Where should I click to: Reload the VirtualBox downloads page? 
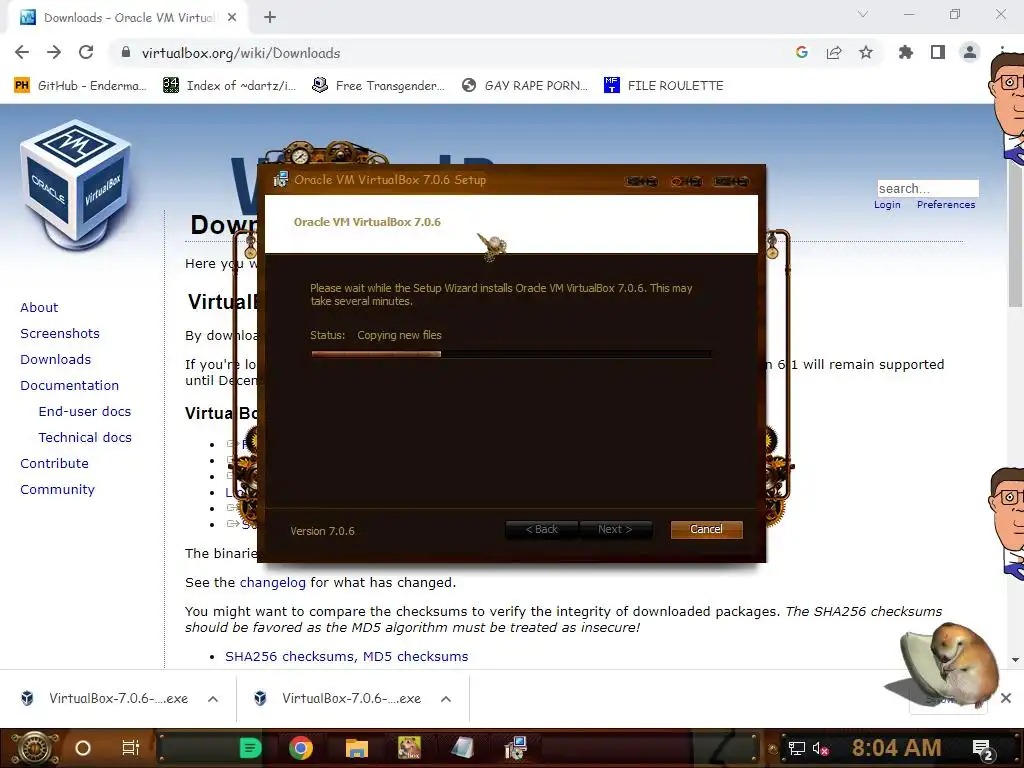tap(86, 53)
